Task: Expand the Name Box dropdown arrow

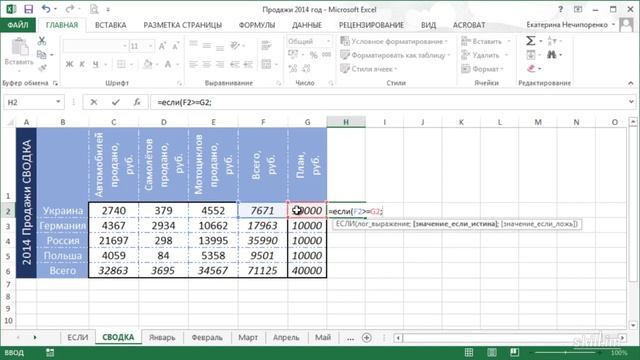Action: point(58,102)
